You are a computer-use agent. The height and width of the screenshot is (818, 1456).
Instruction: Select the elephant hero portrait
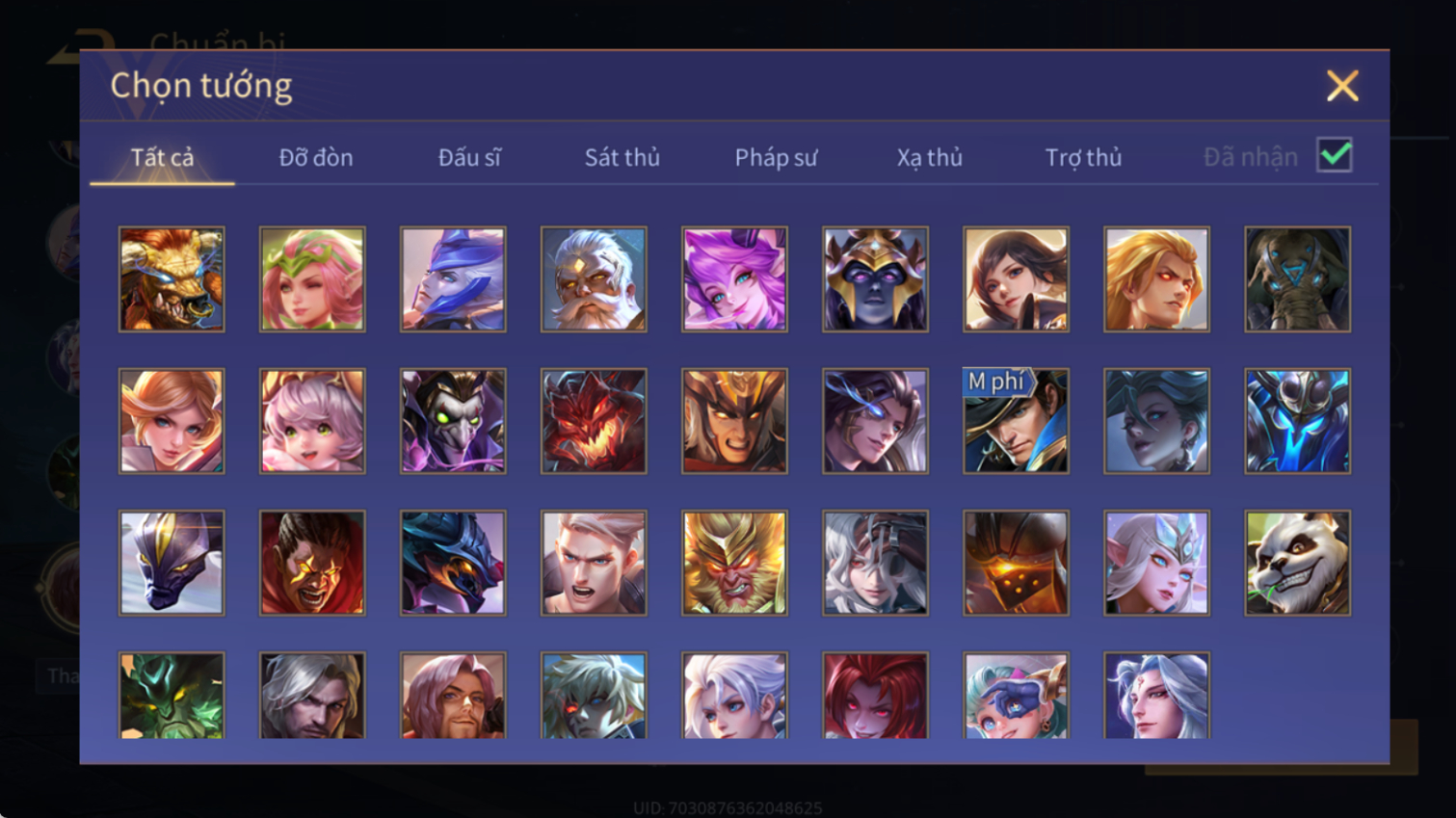(1297, 279)
